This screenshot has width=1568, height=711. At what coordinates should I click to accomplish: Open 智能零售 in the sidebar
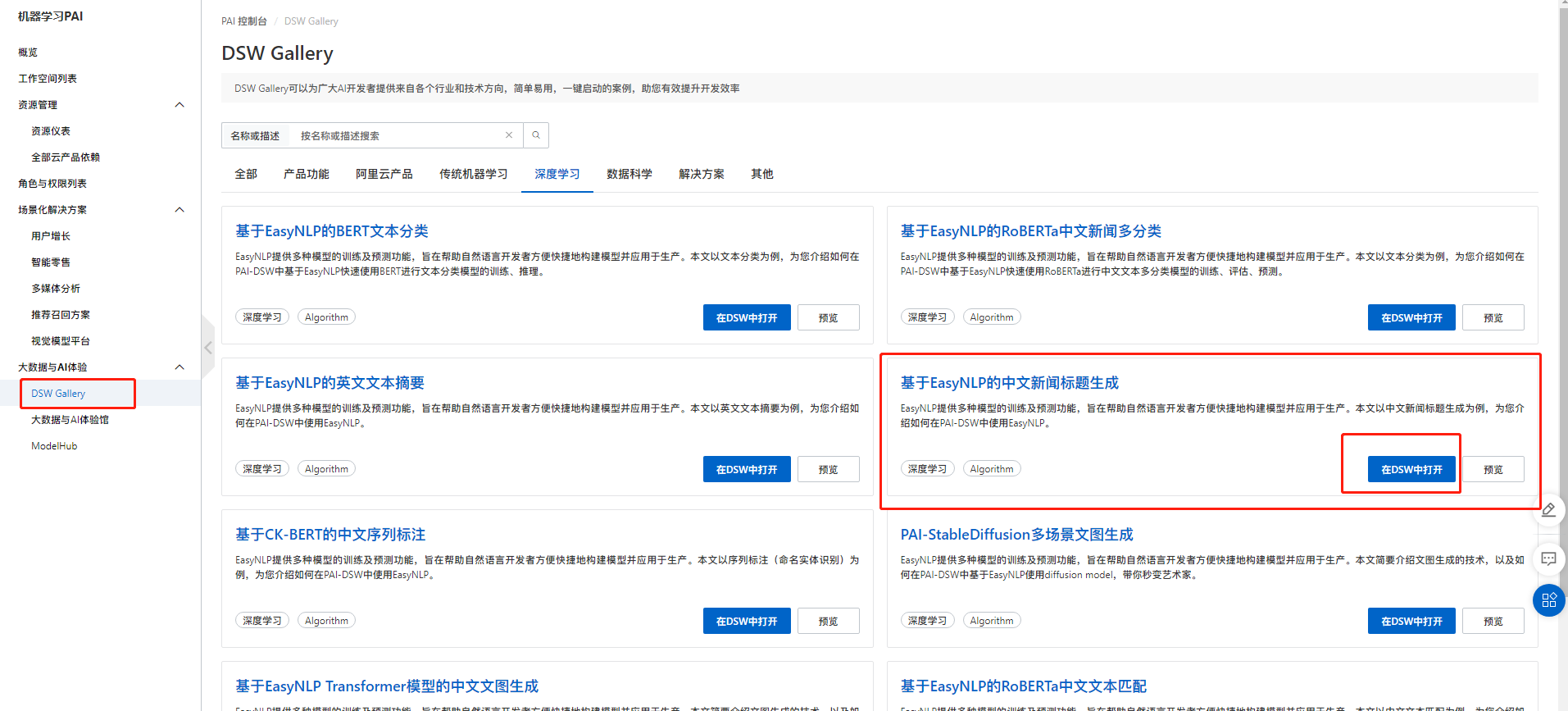[51, 262]
